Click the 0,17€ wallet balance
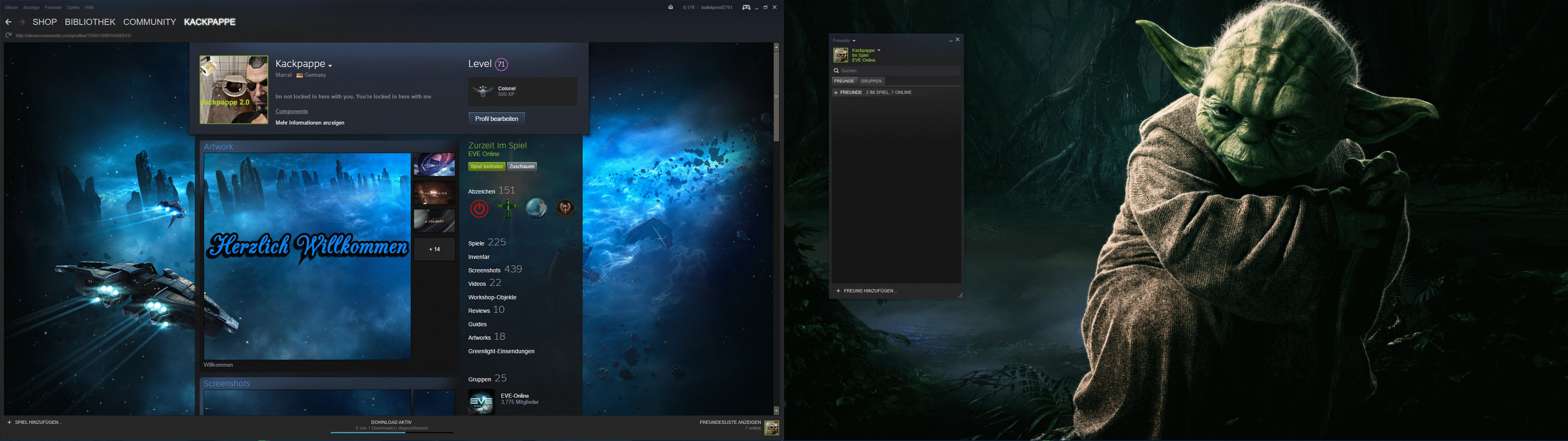This screenshot has width=1568, height=441. (x=688, y=7)
